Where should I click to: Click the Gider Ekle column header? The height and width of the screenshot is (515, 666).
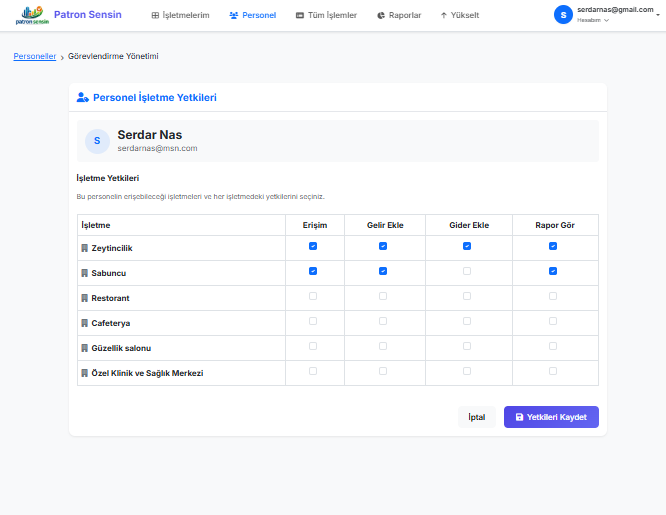click(469, 225)
